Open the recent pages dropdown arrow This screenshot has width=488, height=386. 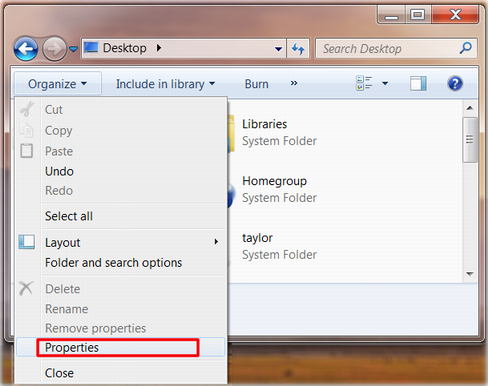73,49
